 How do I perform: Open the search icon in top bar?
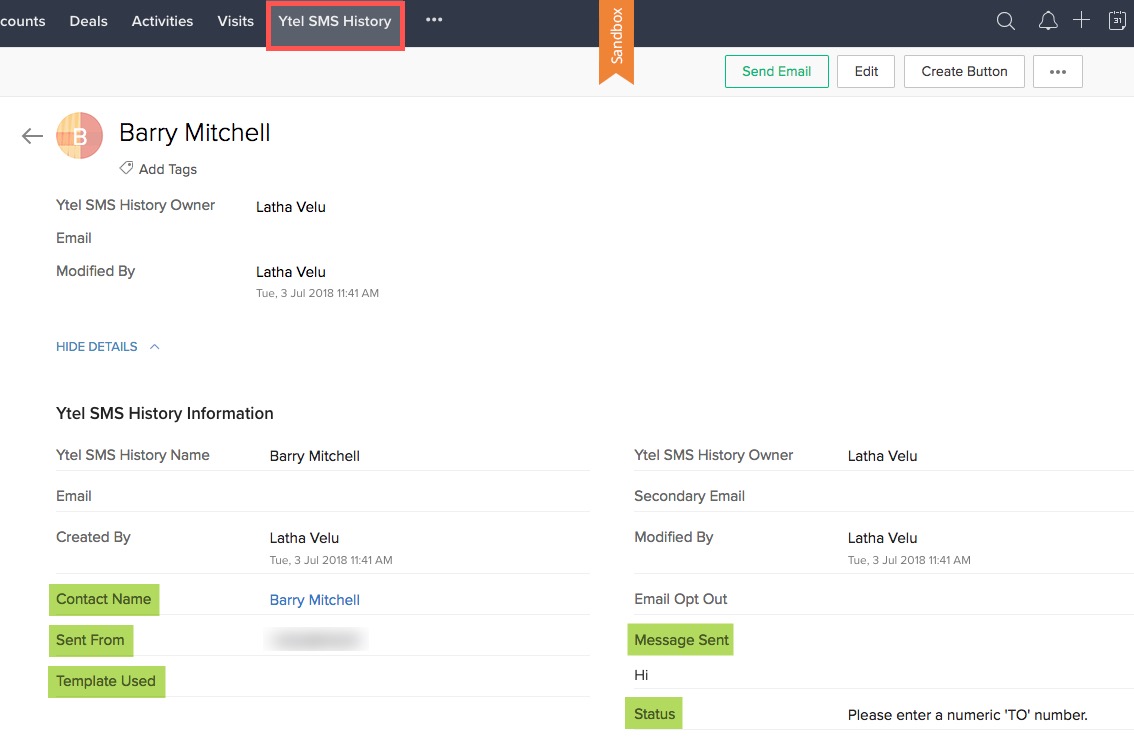pyautogui.click(x=1006, y=21)
